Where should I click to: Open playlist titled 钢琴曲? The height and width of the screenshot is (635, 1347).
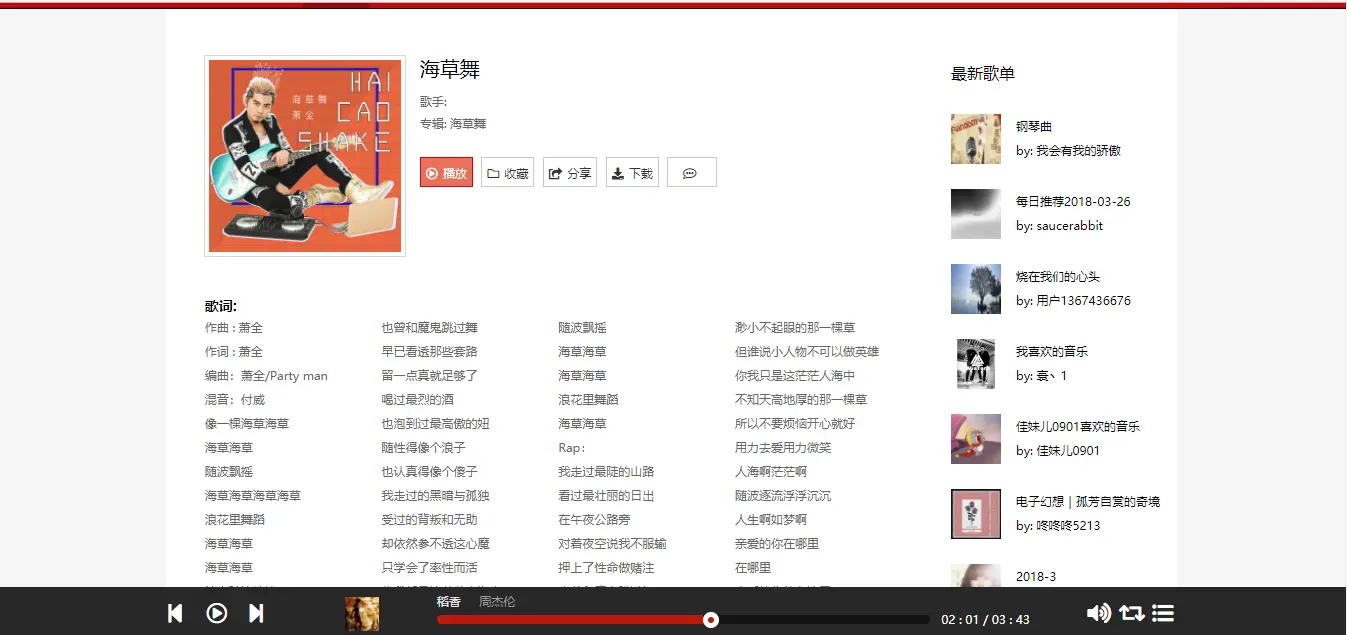[1034, 126]
